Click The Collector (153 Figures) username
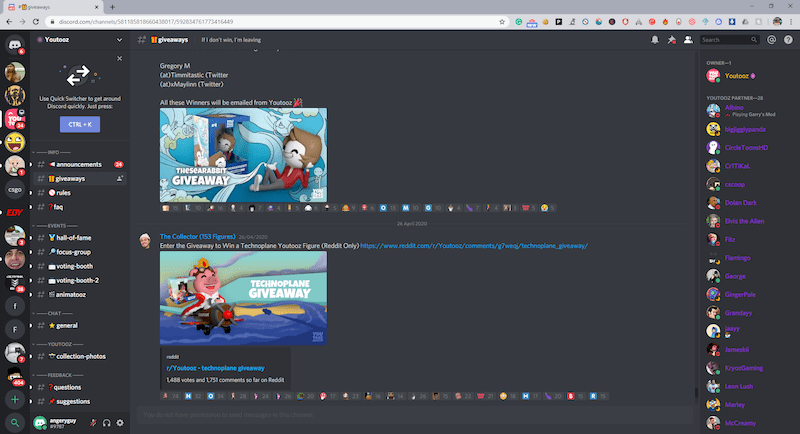This screenshot has width=800, height=434. coord(197,237)
